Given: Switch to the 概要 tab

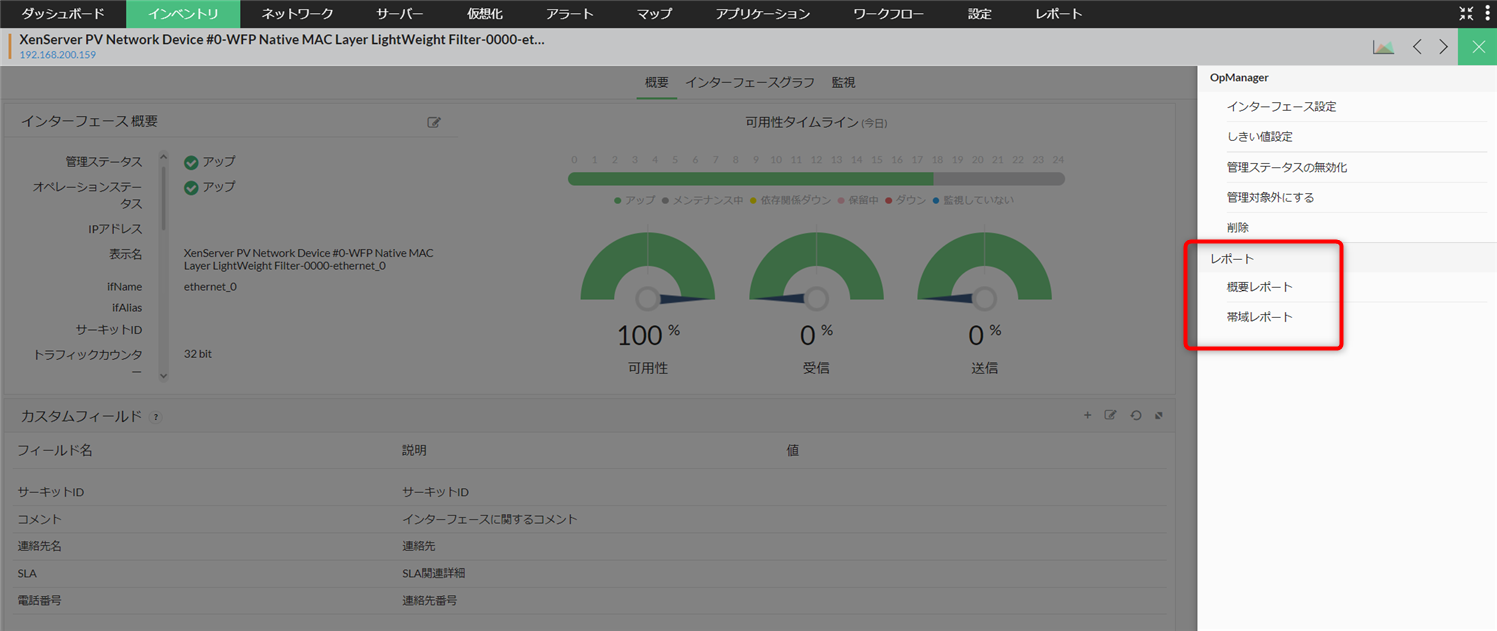Looking at the screenshot, I should (x=657, y=82).
